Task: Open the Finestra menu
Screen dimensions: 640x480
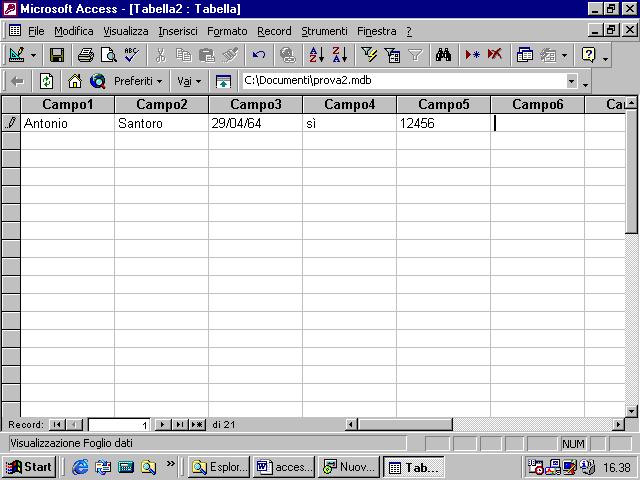Action: tap(377, 31)
